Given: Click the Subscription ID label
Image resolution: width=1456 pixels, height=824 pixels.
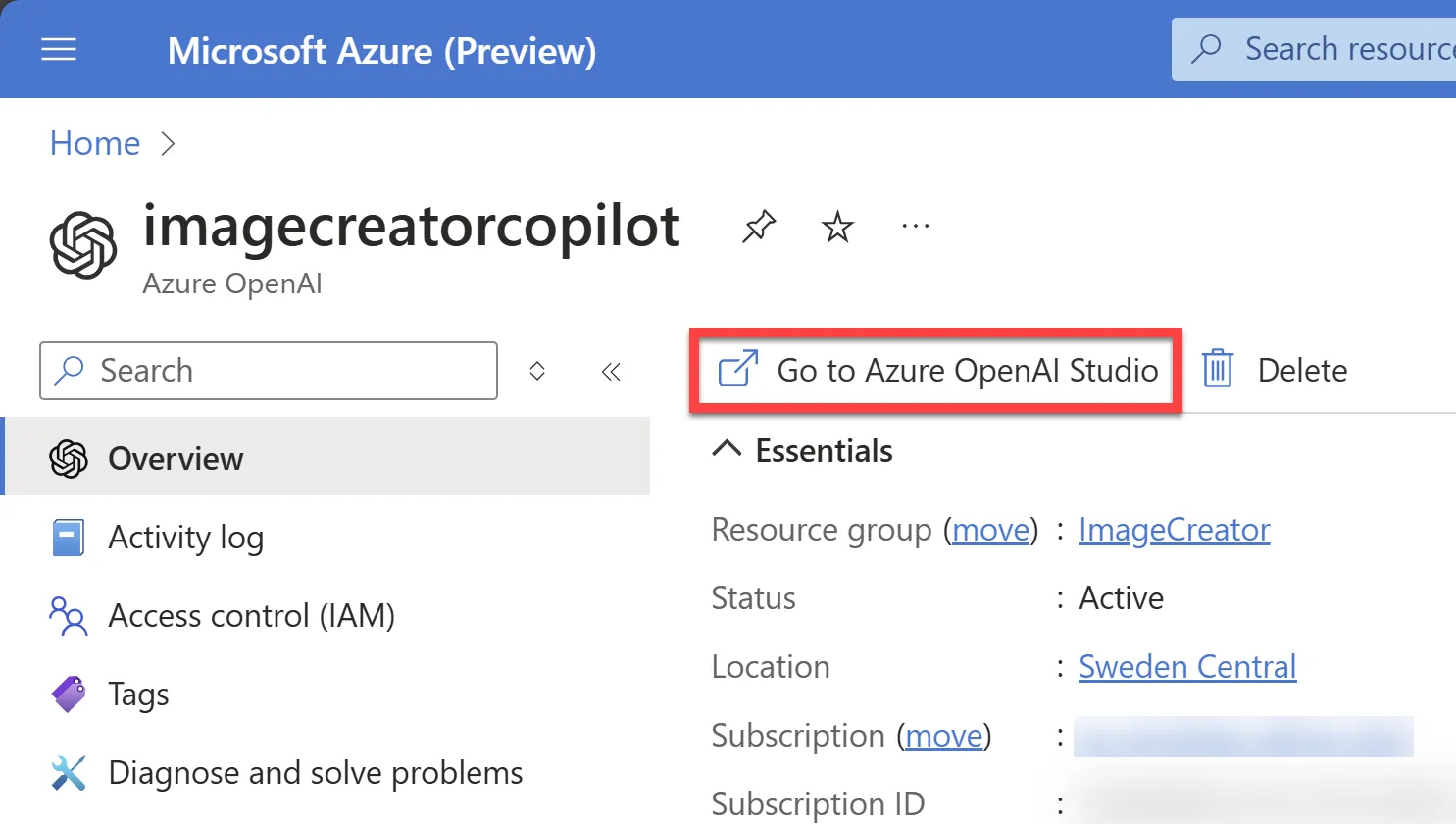Looking at the screenshot, I should (818, 804).
